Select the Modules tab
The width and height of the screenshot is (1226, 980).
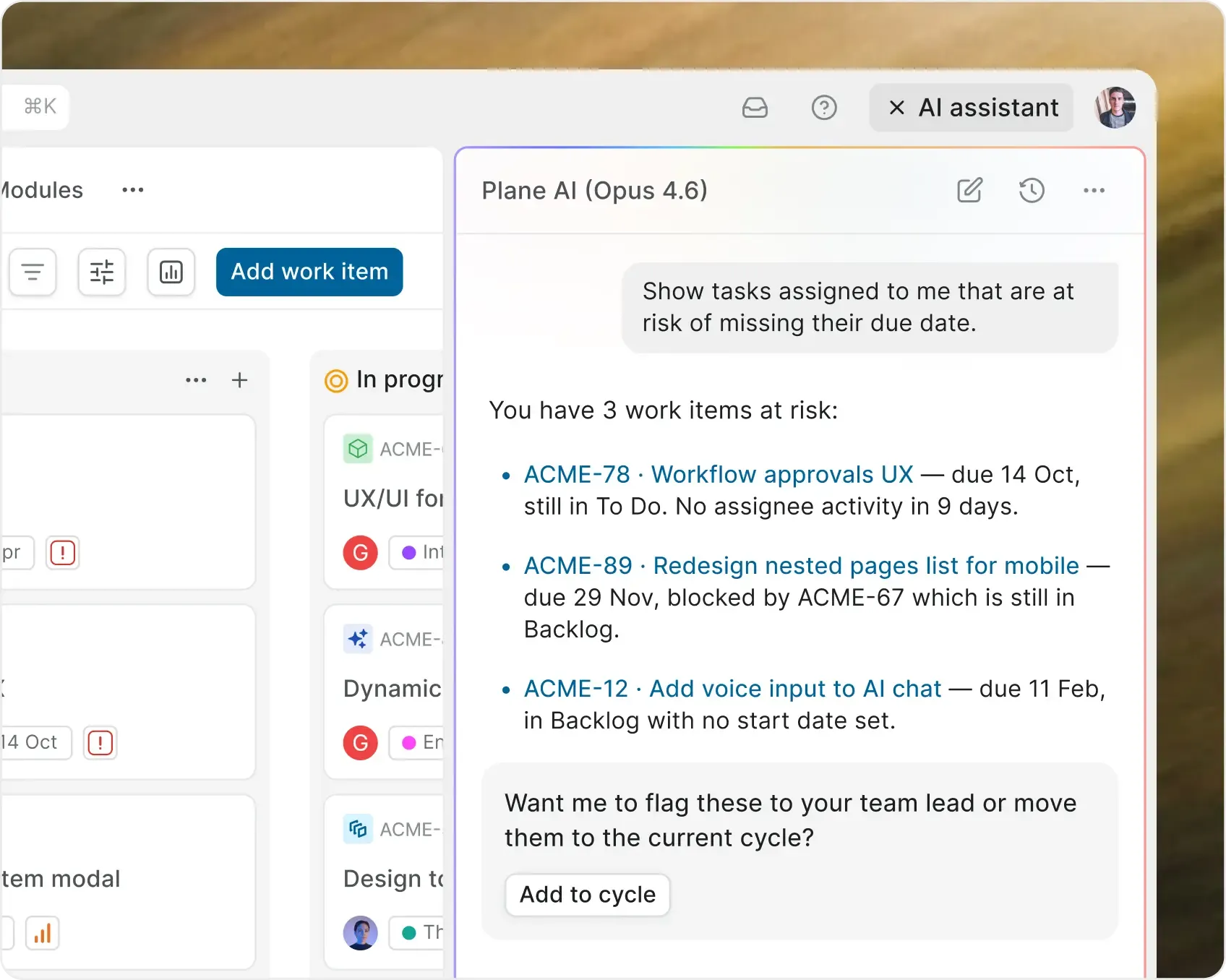(x=42, y=190)
